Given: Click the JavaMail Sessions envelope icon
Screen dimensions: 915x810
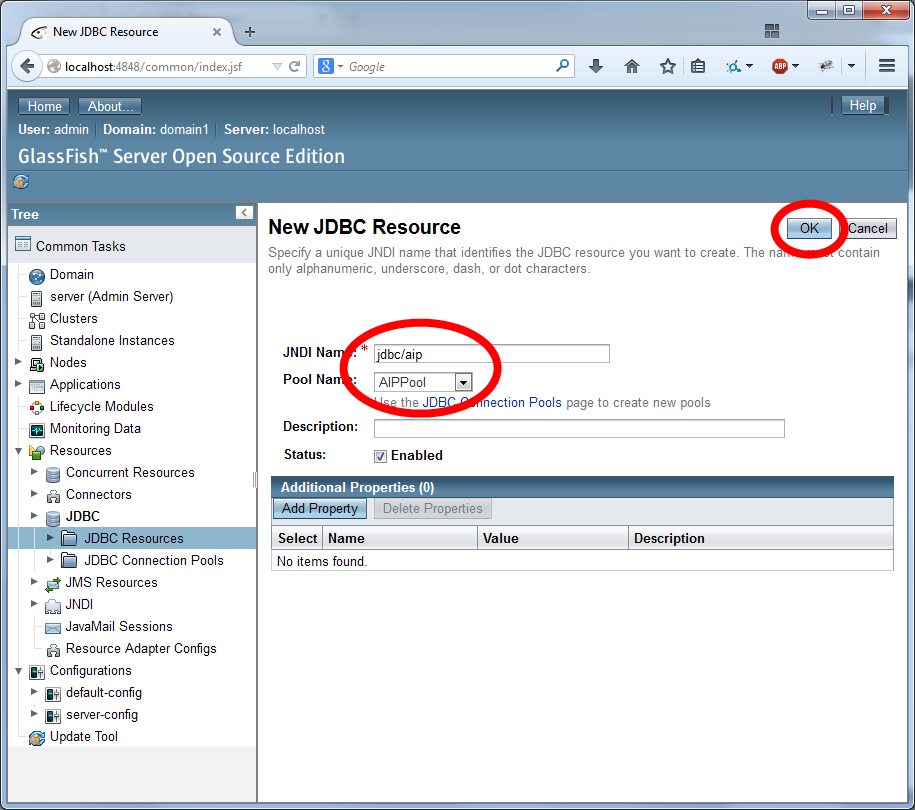Looking at the screenshot, I should coord(53,626).
